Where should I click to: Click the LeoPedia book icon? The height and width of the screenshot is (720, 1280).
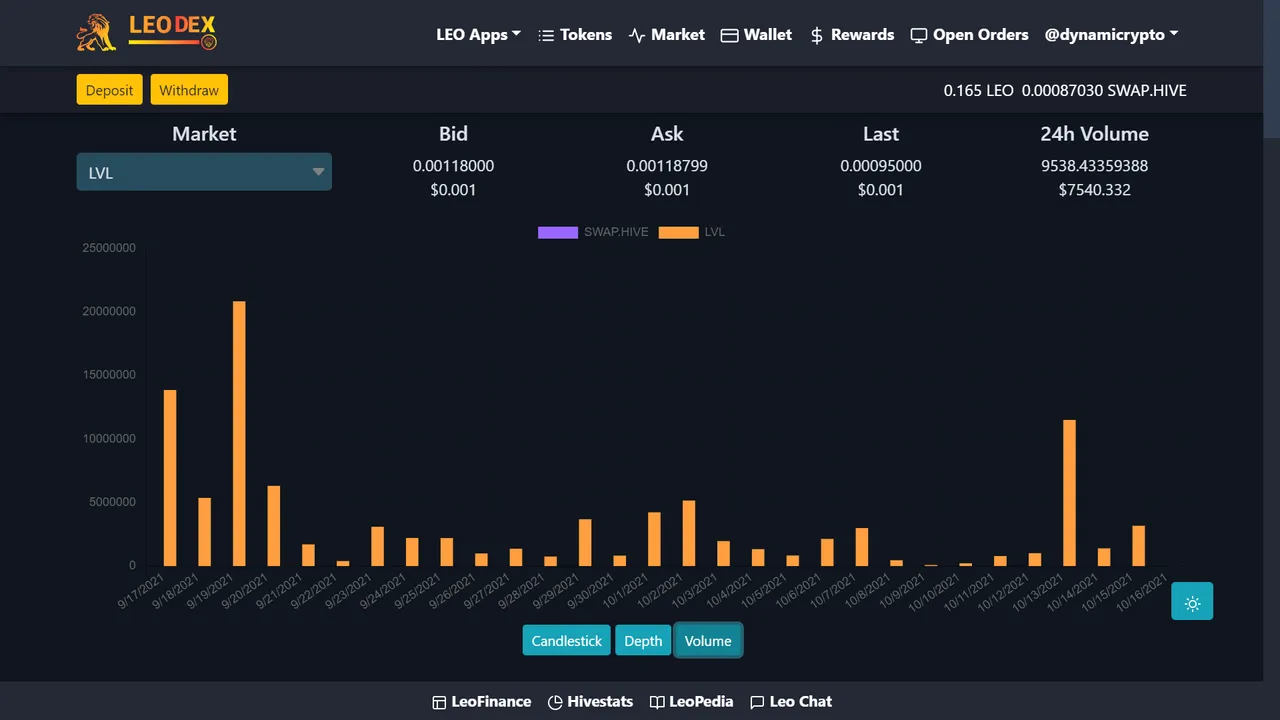point(657,702)
